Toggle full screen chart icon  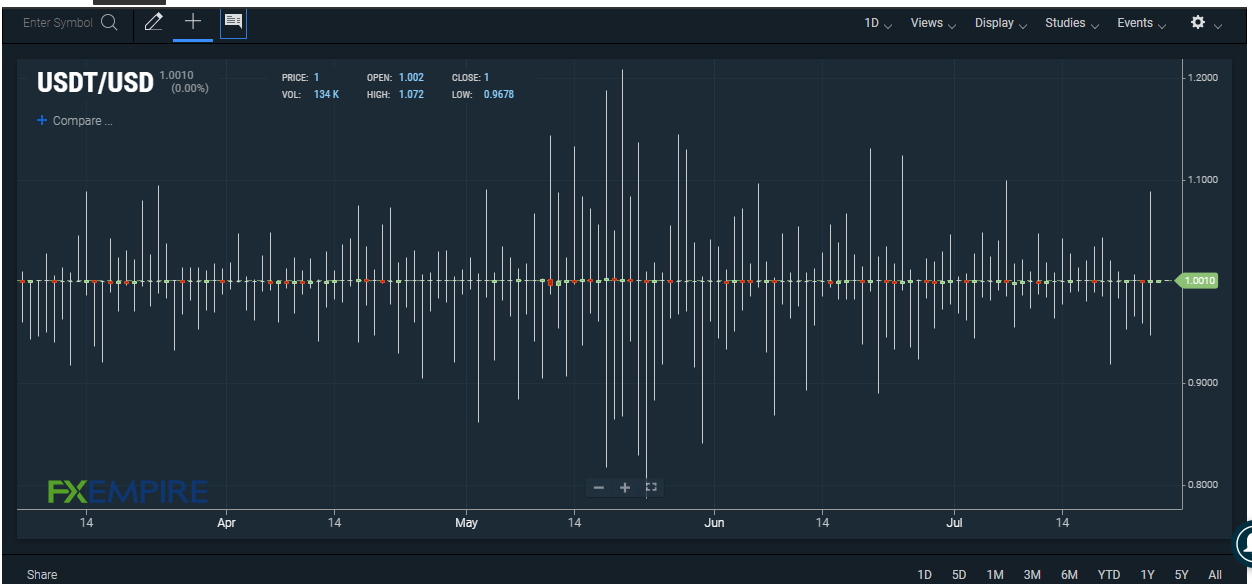coord(651,487)
